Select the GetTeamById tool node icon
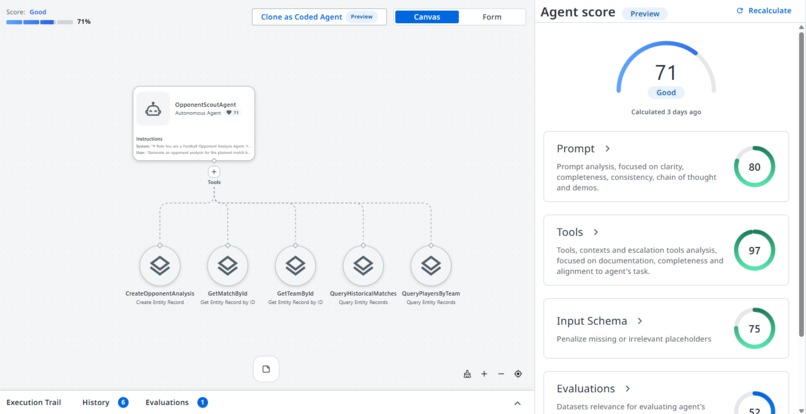 click(296, 266)
